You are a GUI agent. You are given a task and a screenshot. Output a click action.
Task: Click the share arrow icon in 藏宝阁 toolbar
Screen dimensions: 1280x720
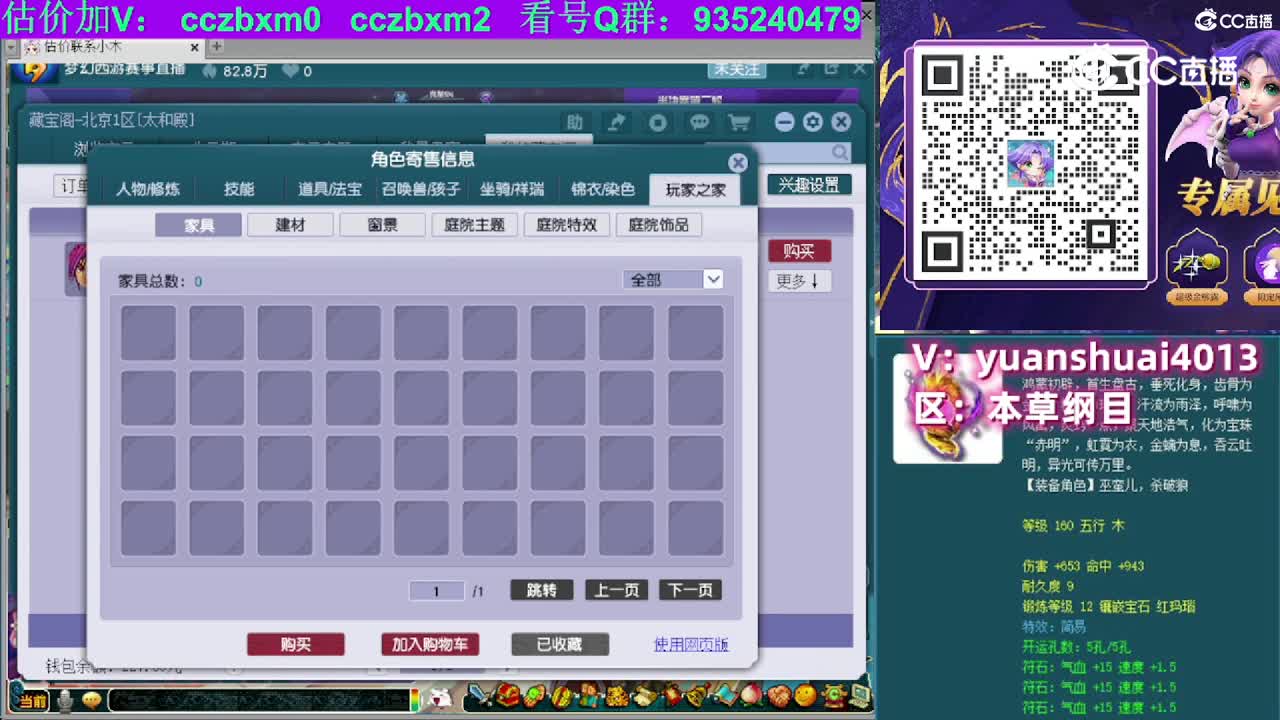617,122
